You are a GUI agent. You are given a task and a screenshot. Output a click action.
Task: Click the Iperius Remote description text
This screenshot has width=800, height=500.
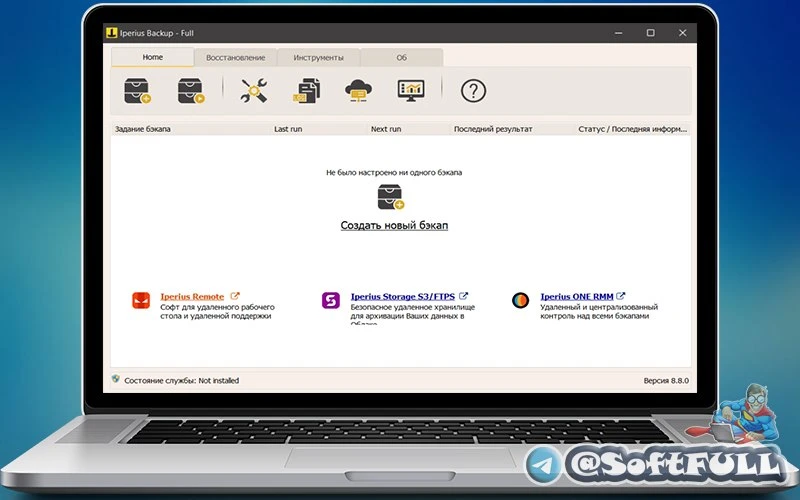(217, 311)
